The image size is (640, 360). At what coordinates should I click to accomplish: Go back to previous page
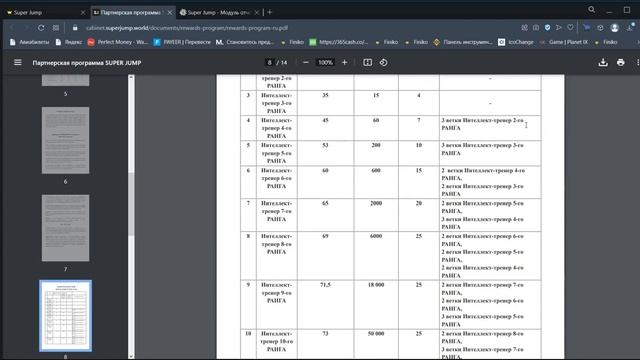pos(12,28)
